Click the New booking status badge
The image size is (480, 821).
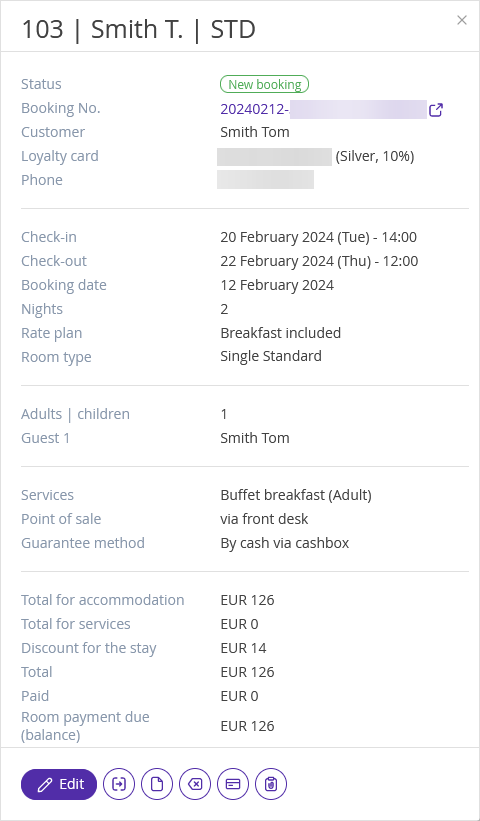click(264, 84)
